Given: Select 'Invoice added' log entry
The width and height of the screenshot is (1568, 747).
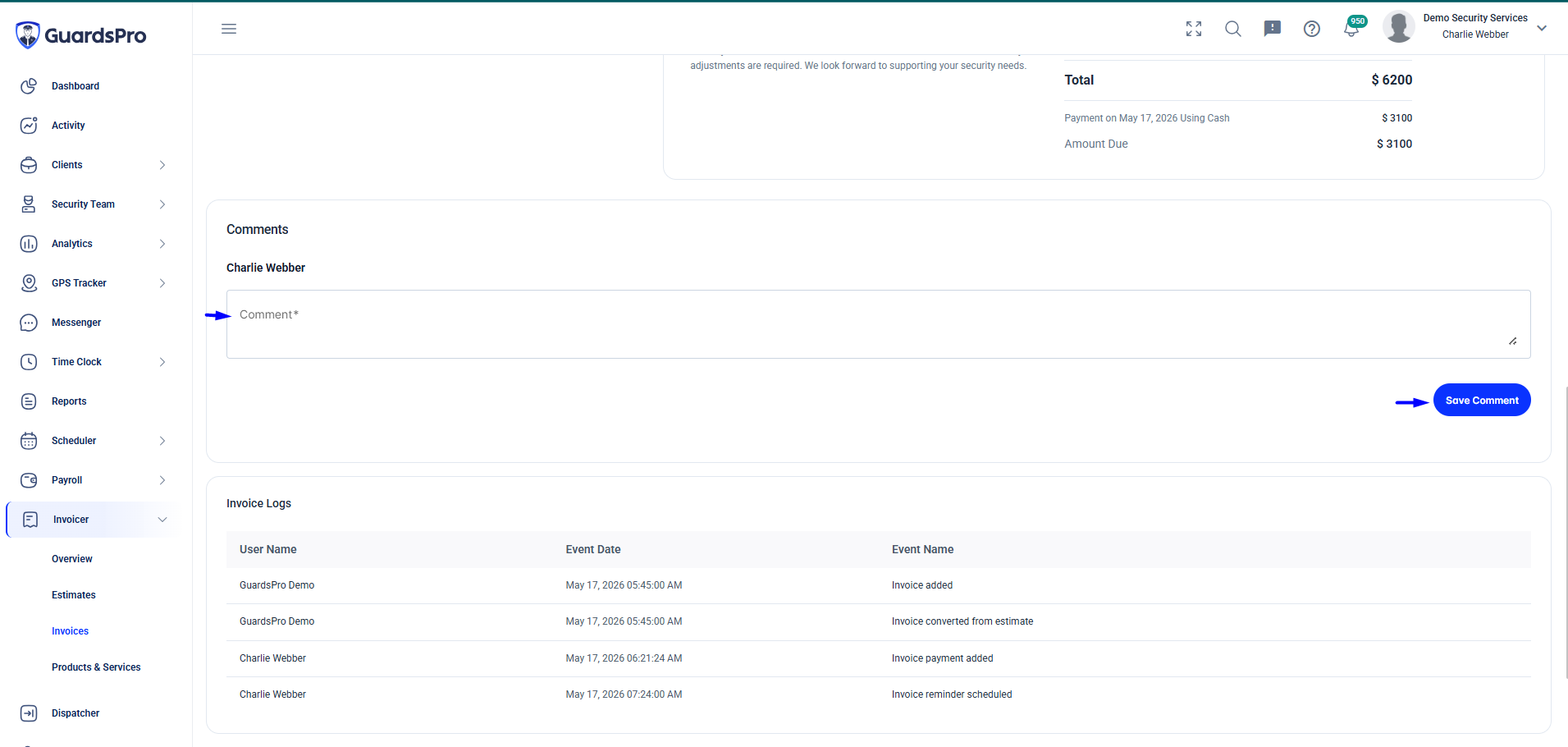Looking at the screenshot, I should tap(922, 585).
